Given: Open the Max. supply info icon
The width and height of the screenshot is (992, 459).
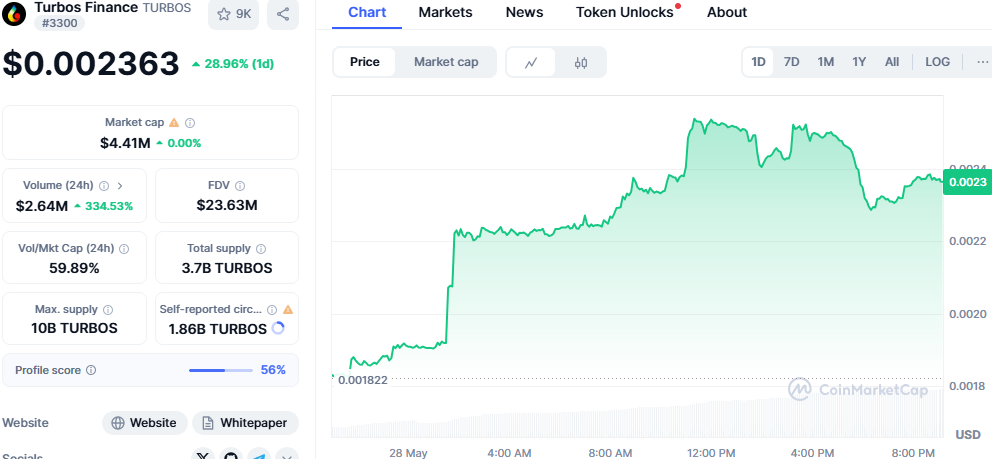Looking at the screenshot, I should tap(108, 310).
